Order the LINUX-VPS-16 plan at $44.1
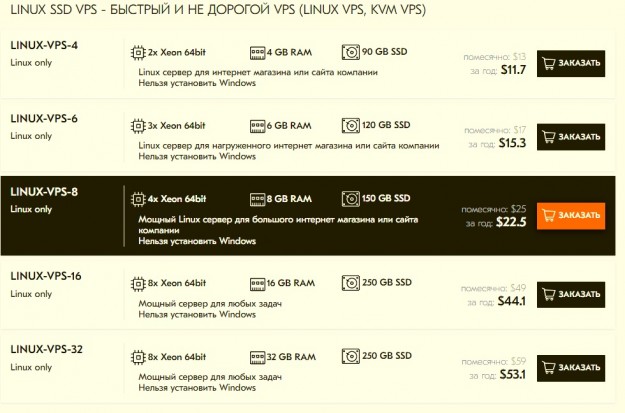Viewport: 625px width, 413px height. (570, 294)
